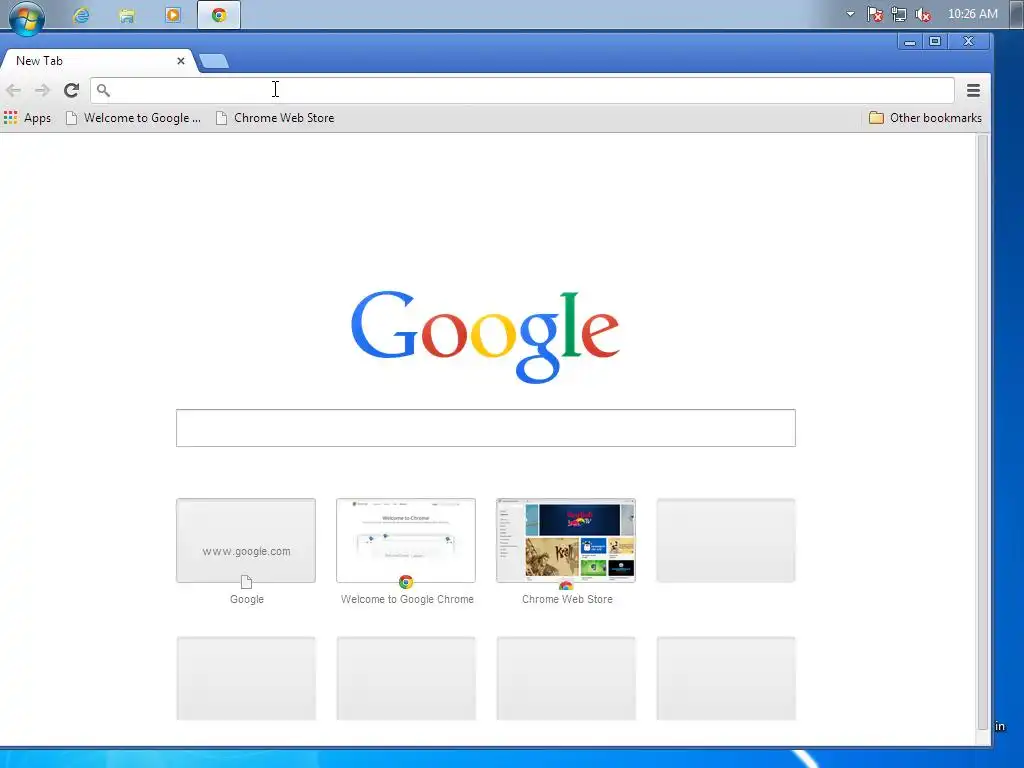Minimize the Chrome window
This screenshot has height=768, width=1024.
point(909,42)
